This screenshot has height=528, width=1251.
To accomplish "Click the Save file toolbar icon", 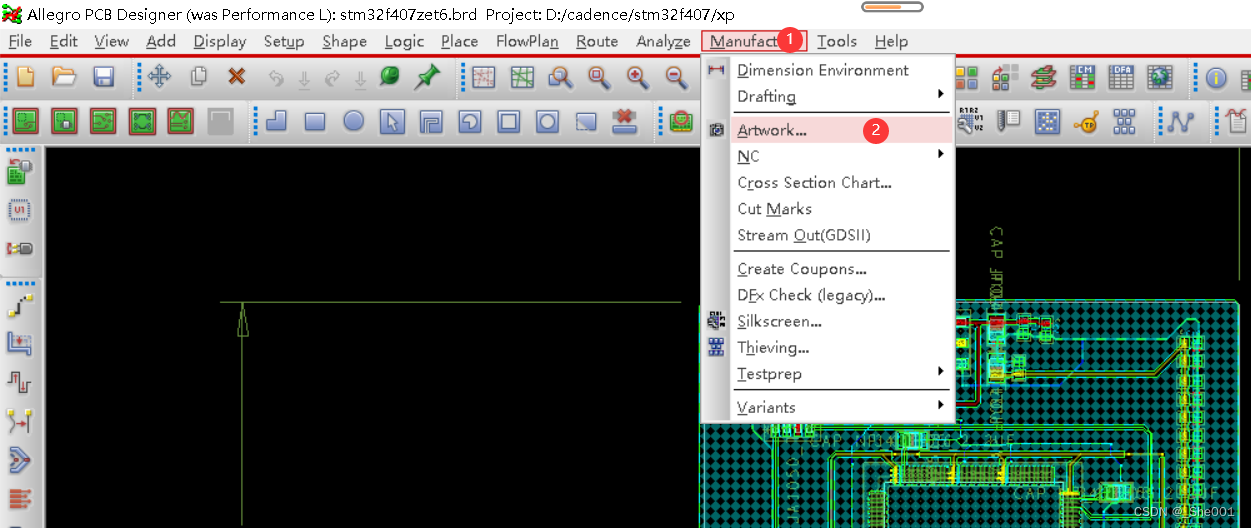I will tap(103, 77).
